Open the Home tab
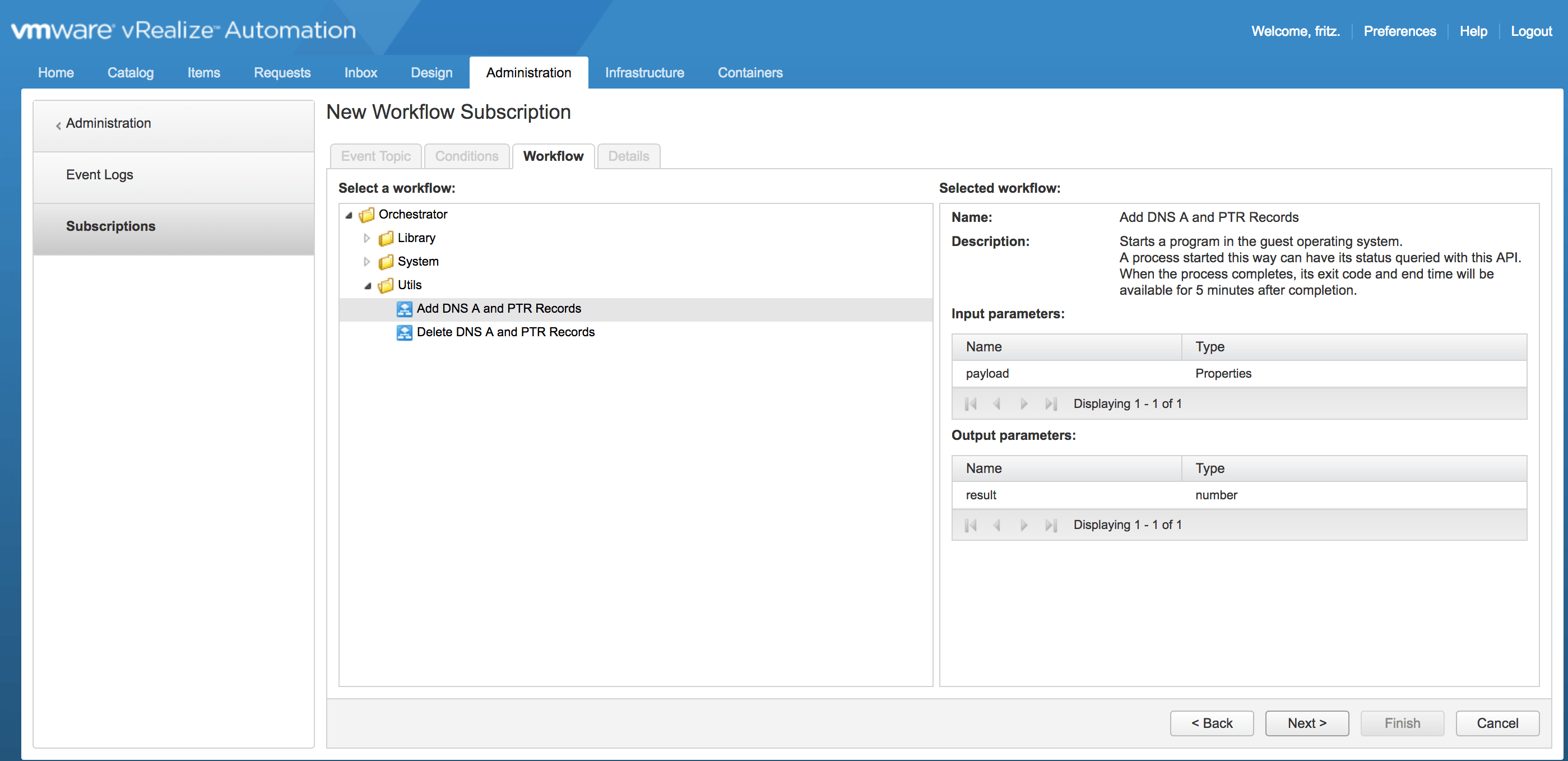 pos(56,72)
